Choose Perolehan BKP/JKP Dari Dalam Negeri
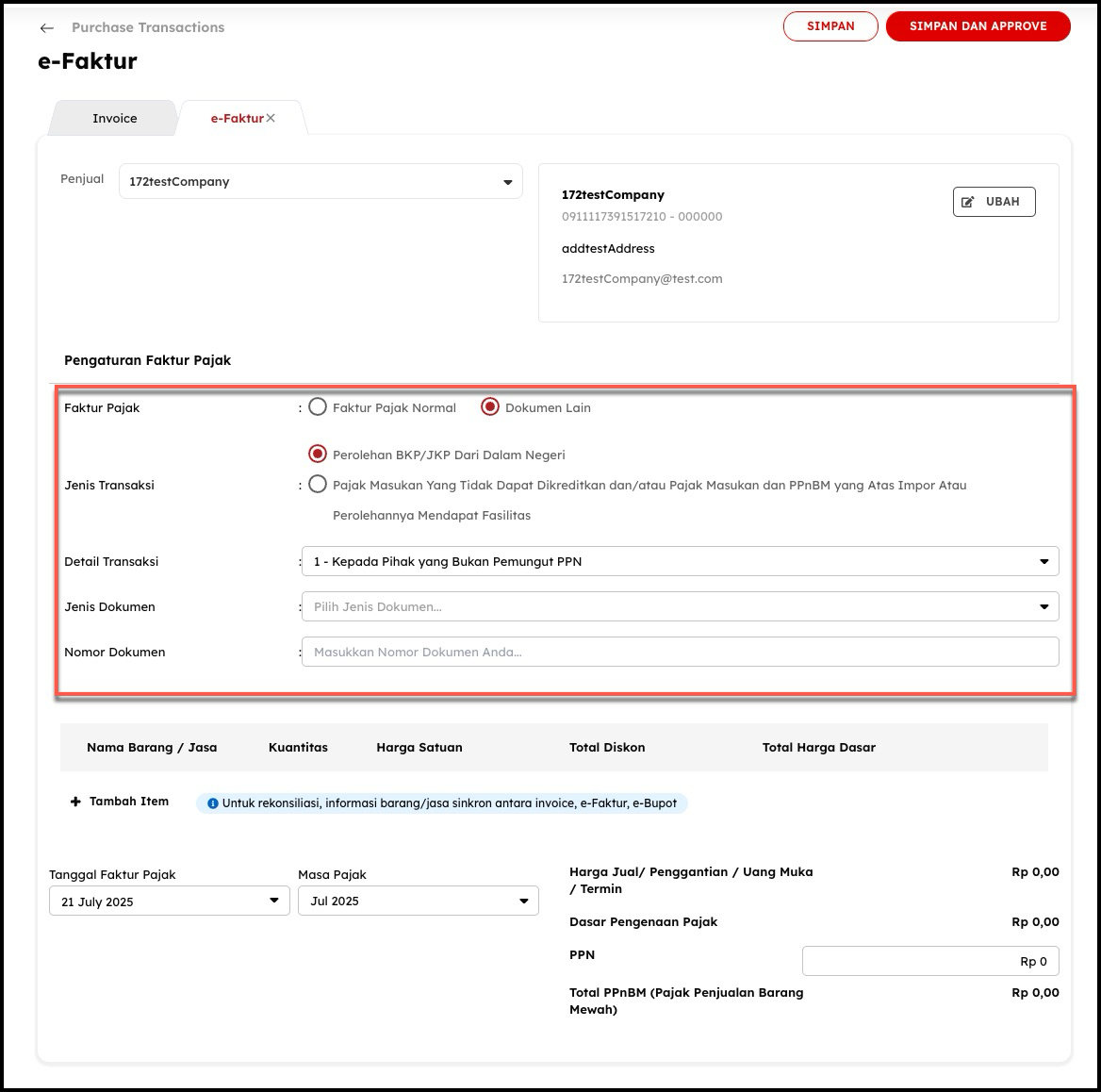This screenshot has width=1101, height=1092. pyautogui.click(x=318, y=455)
